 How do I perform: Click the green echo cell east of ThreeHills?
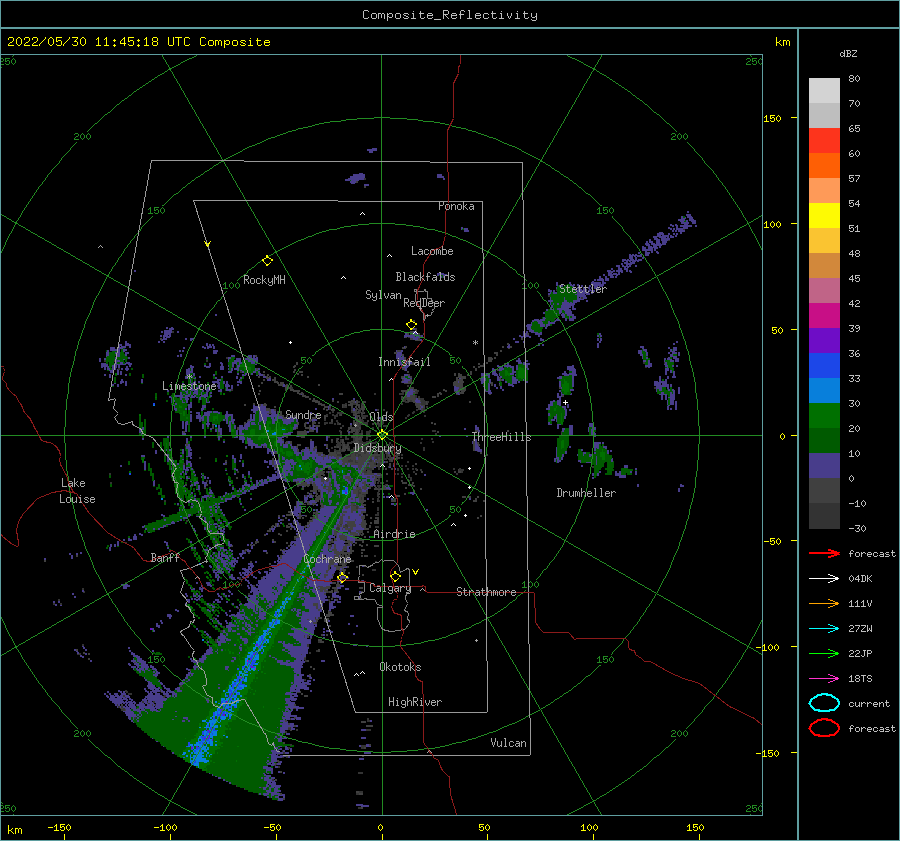pos(563,444)
